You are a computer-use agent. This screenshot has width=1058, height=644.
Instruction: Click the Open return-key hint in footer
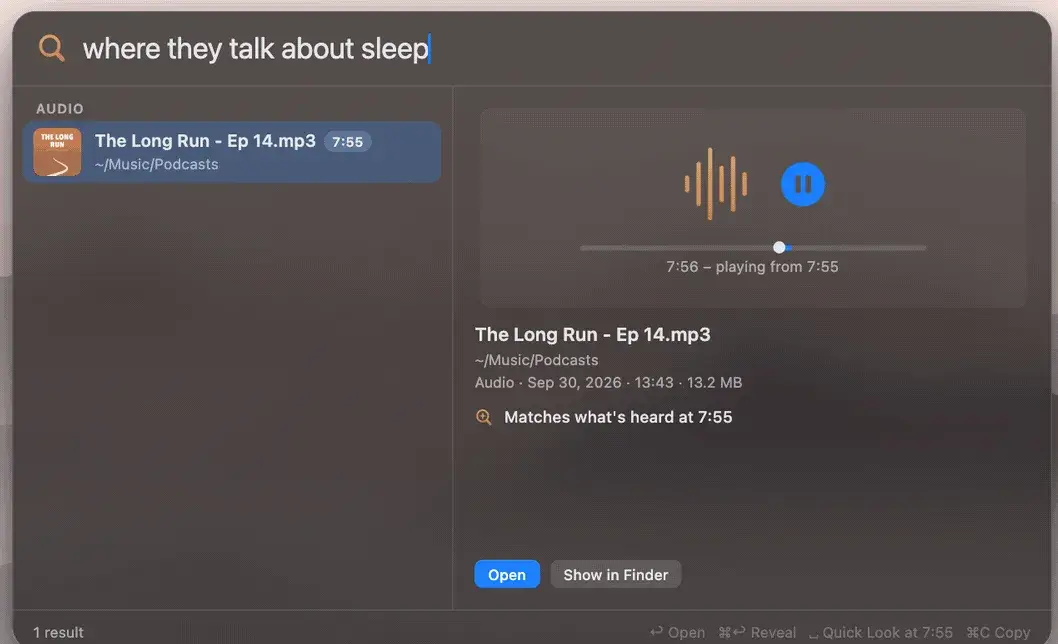tap(677, 633)
